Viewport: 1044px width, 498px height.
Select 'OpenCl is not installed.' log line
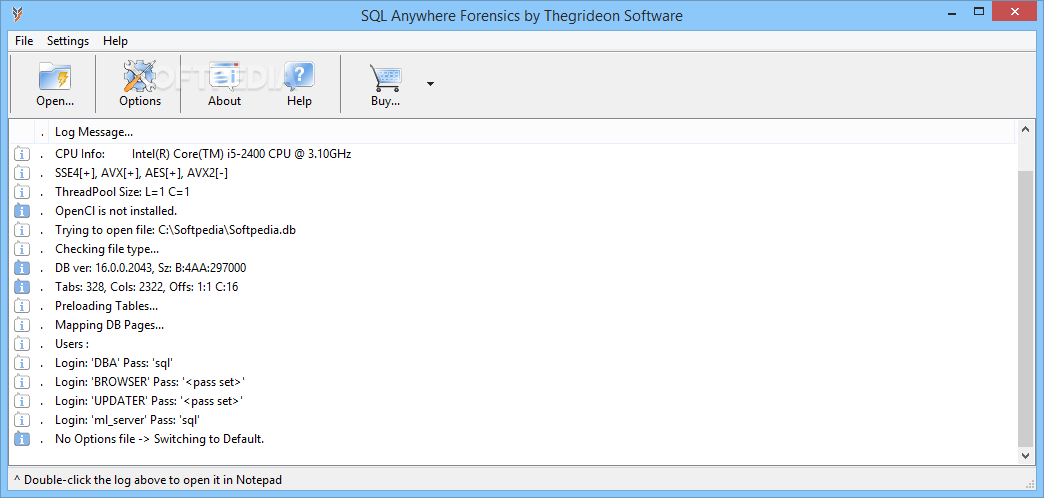click(x=116, y=211)
